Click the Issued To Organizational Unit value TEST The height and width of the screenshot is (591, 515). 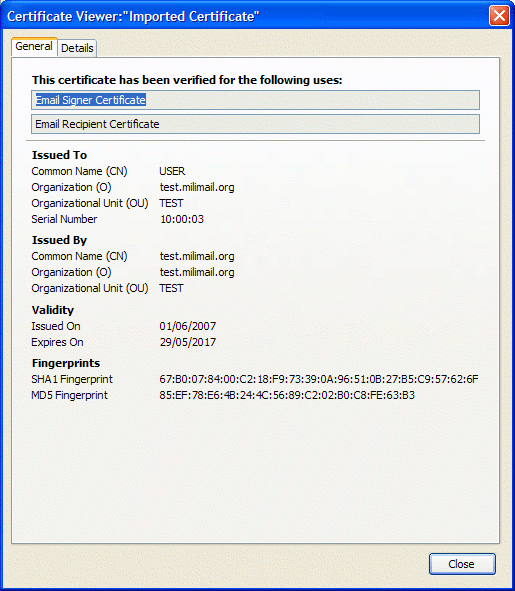tap(171, 203)
